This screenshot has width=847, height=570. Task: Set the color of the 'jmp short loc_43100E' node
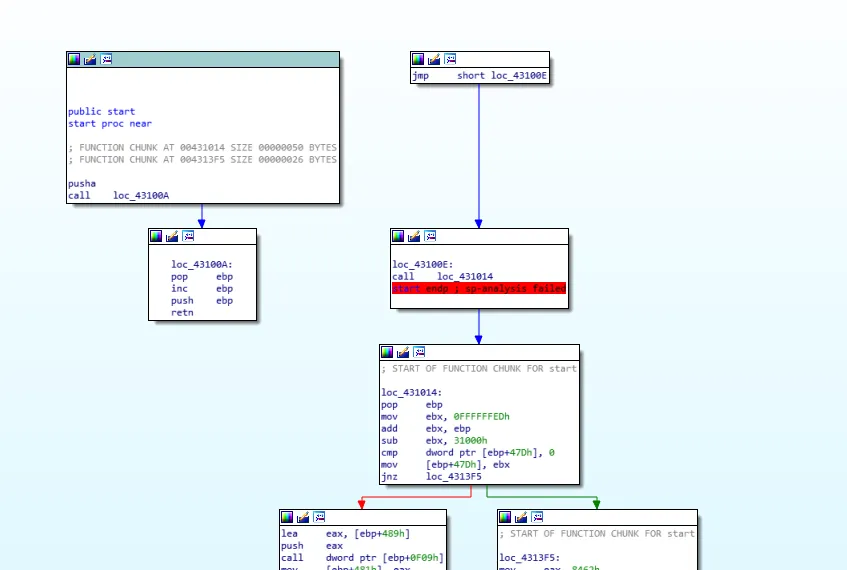tap(418, 59)
